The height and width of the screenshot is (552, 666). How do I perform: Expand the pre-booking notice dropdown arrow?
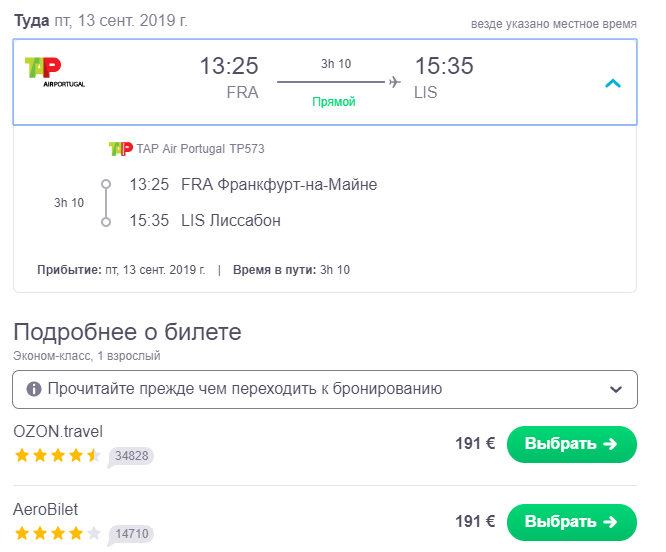pos(616,389)
